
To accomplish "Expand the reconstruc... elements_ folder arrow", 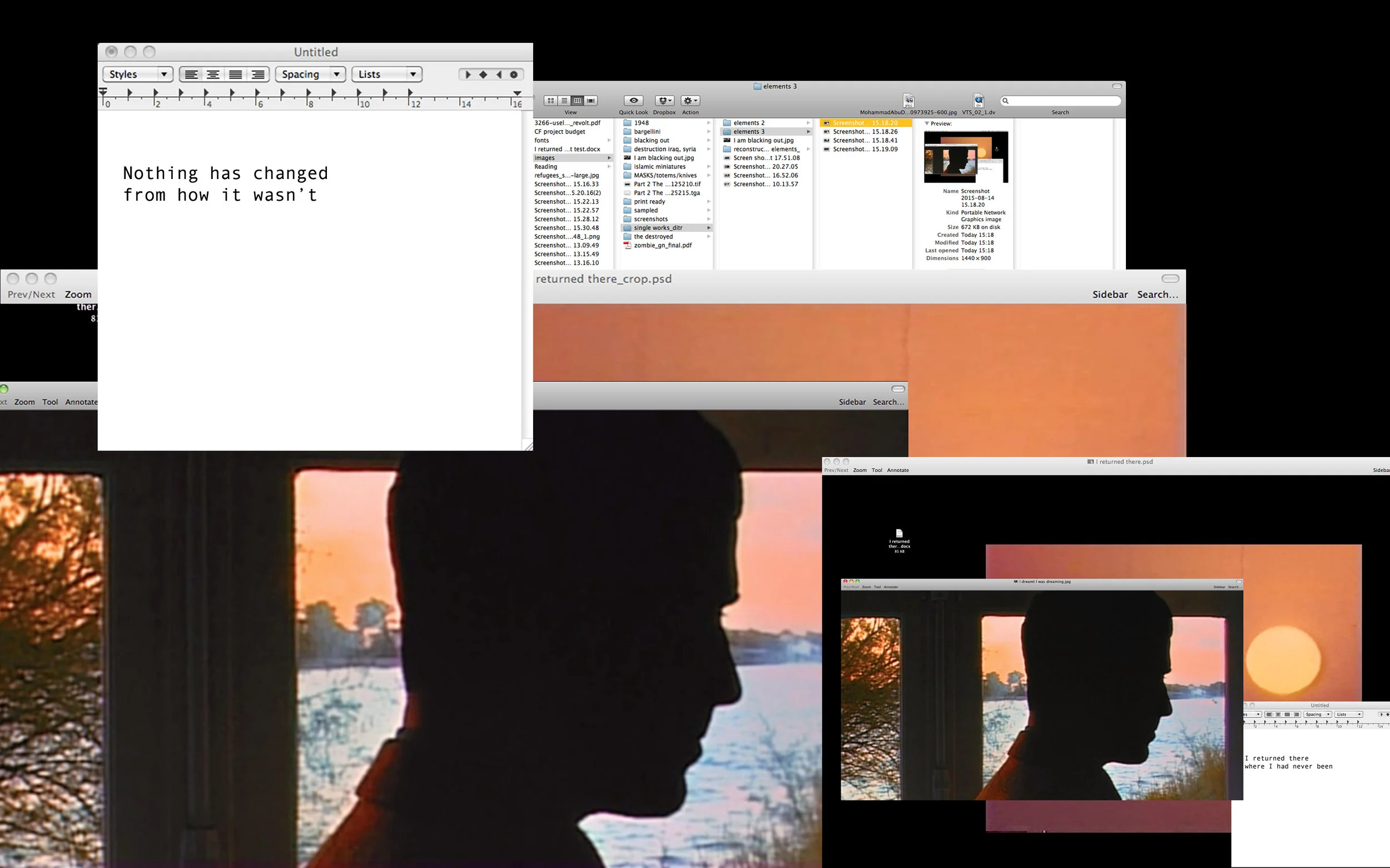I will [808, 149].
